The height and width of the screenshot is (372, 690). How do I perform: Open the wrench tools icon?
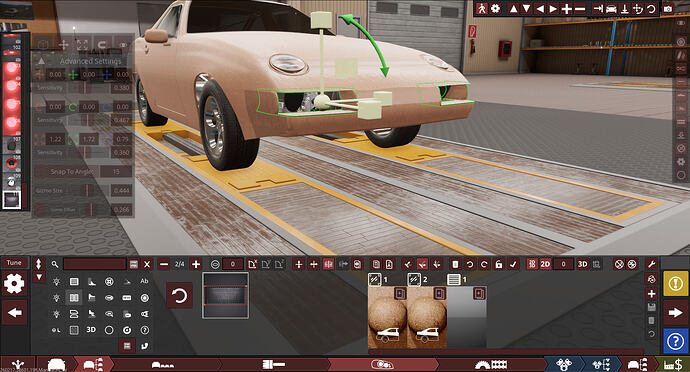coord(652,264)
